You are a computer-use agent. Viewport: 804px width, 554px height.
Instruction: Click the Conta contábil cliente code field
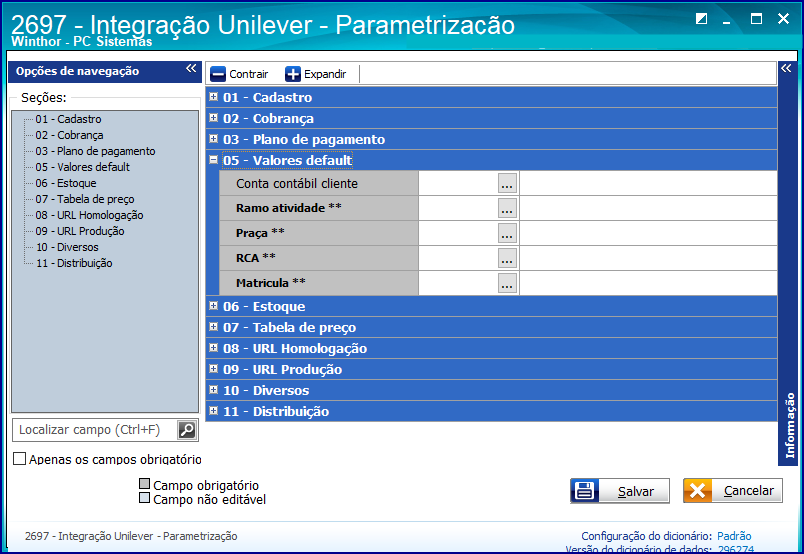458,183
